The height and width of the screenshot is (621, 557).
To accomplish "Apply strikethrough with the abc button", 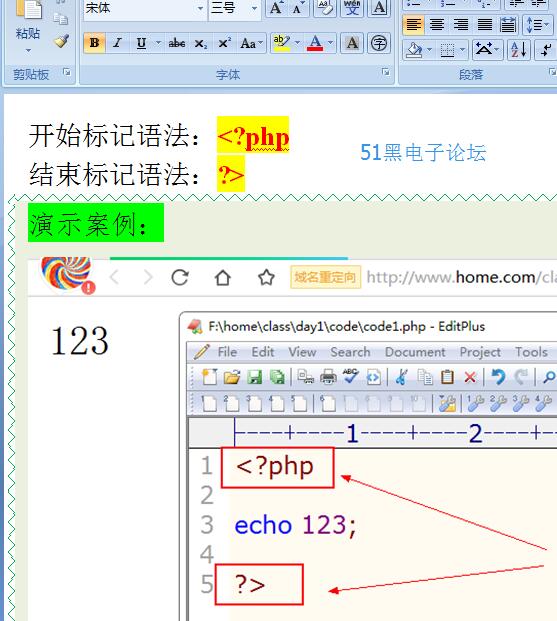I will 177,43.
